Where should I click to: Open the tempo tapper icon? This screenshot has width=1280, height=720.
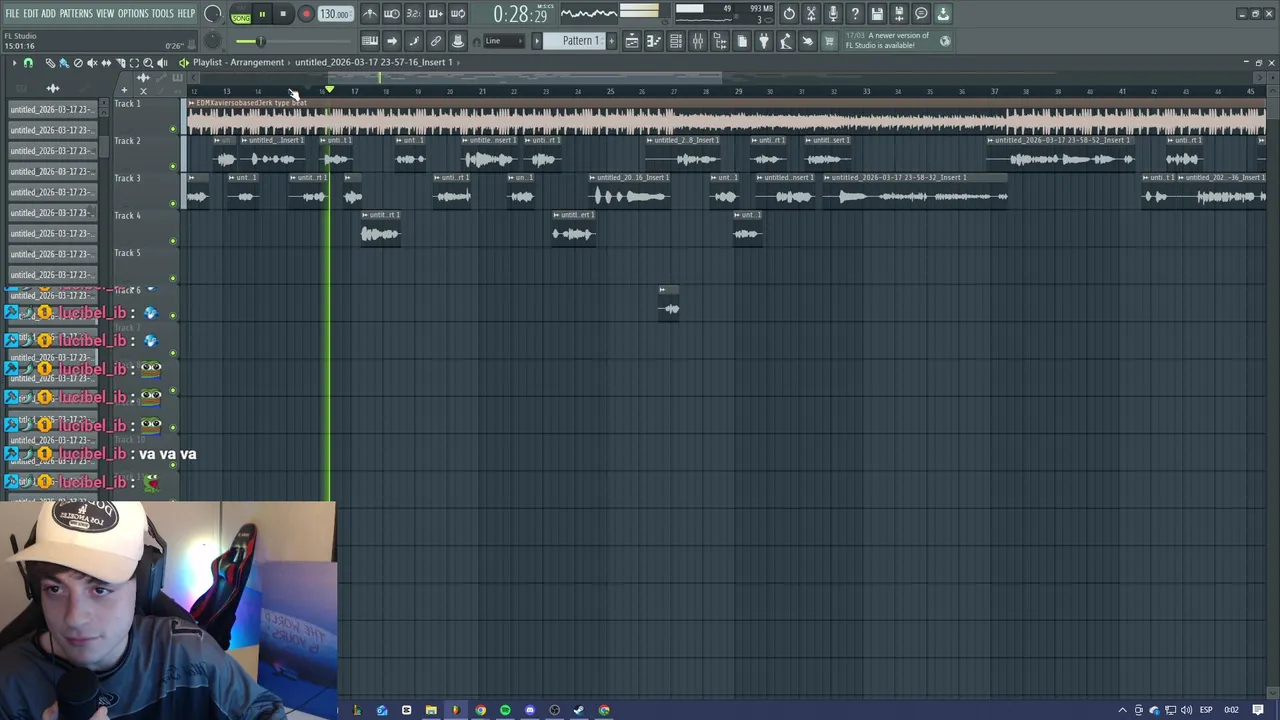[786, 41]
